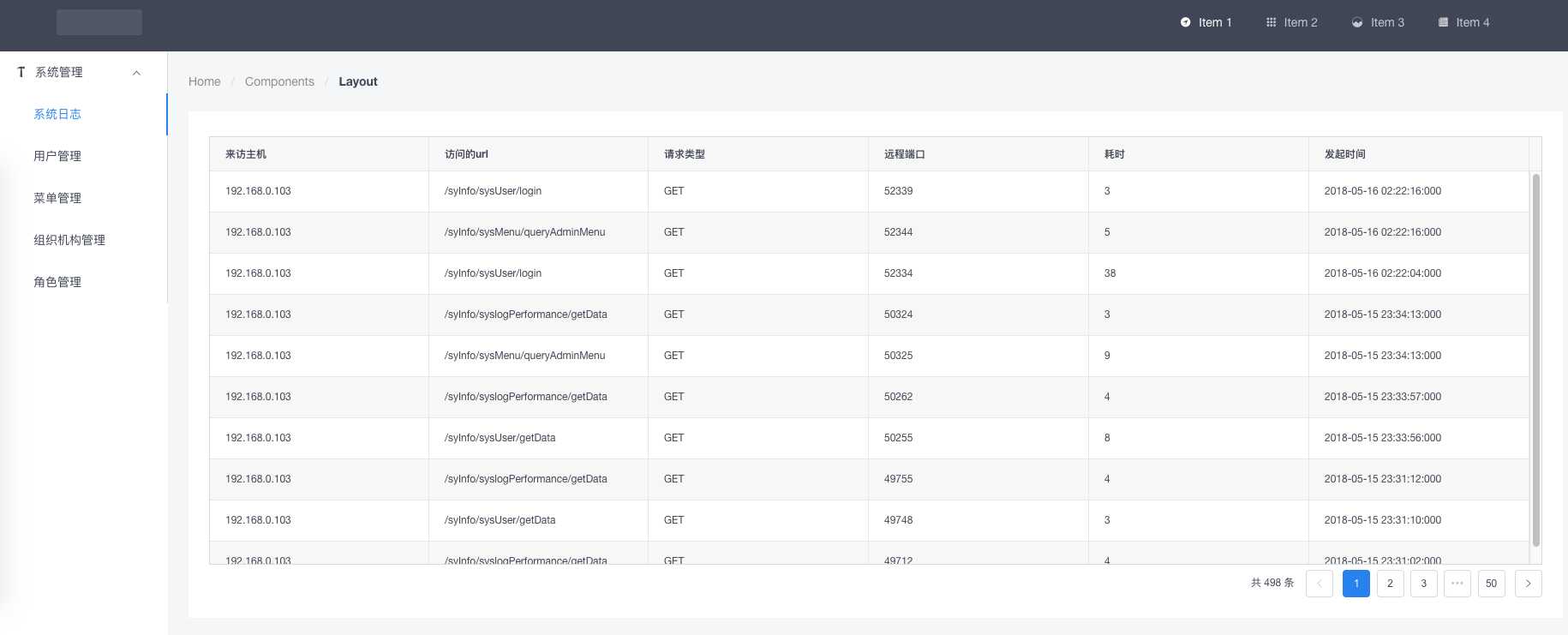Click the port 50255 cell
The image size is (1568, 635).
979,438
